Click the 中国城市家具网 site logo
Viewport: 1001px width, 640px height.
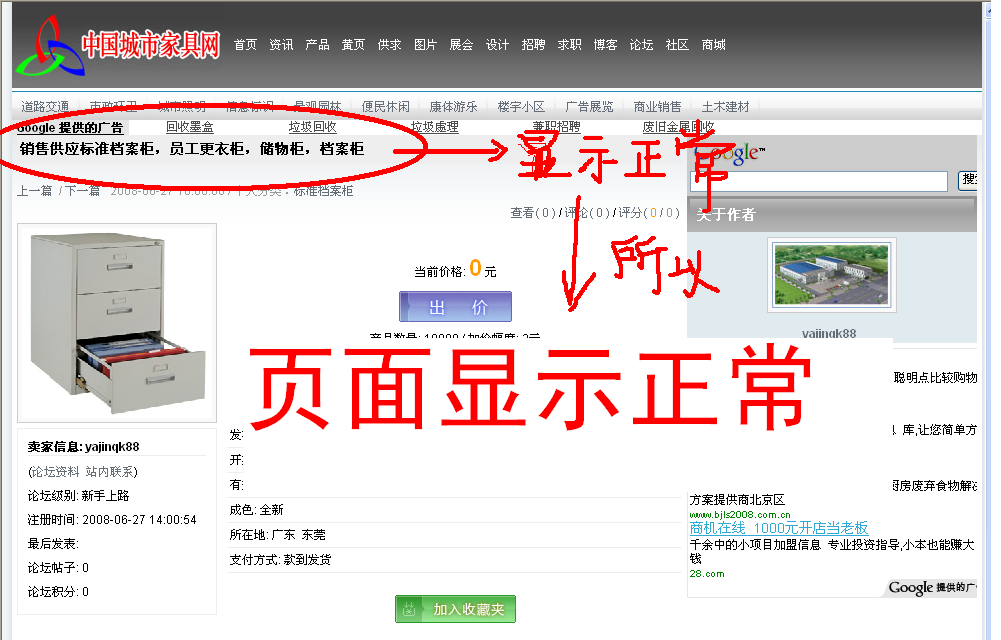(118, 45)
